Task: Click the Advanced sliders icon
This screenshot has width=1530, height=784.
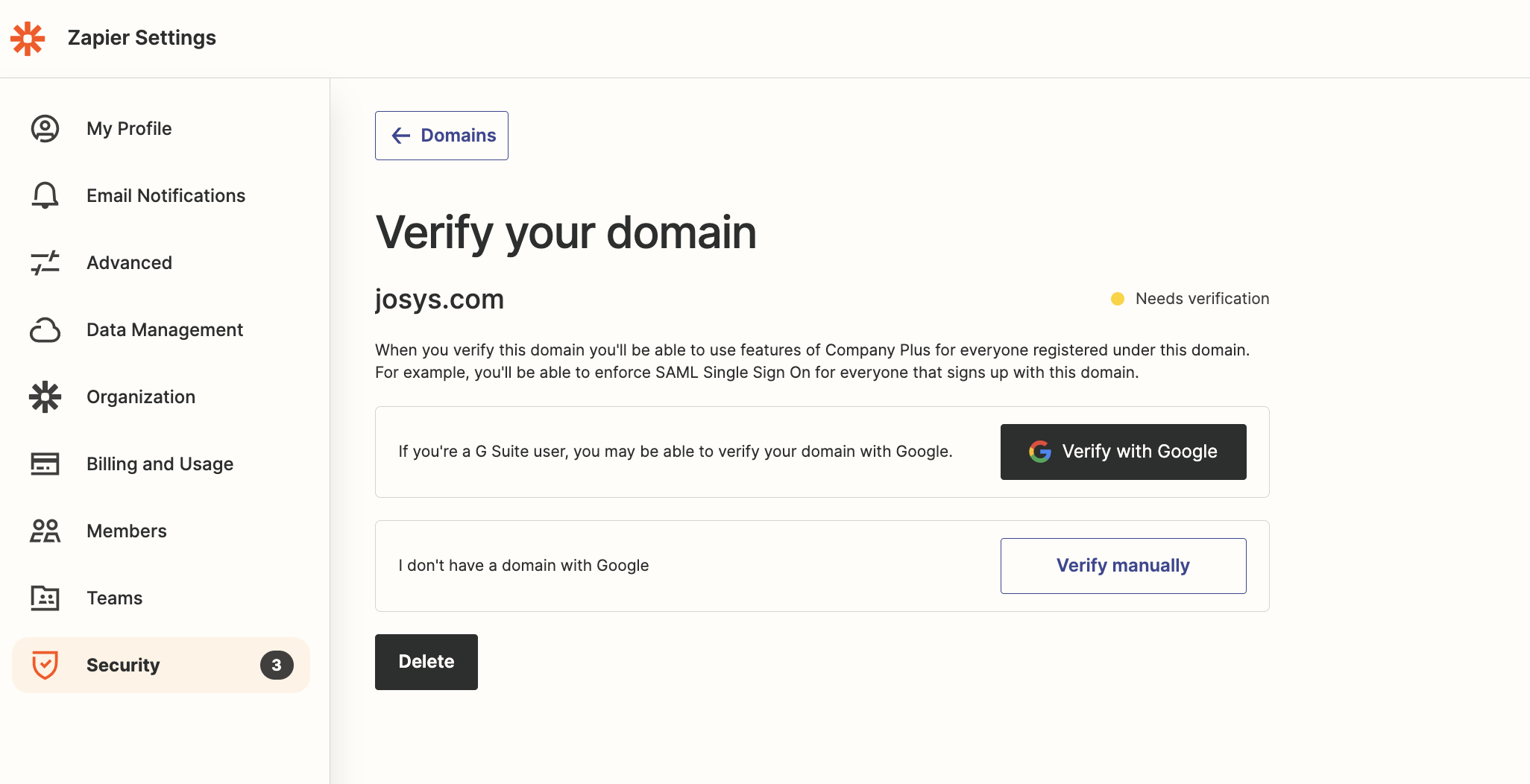Action: point(45,263)
